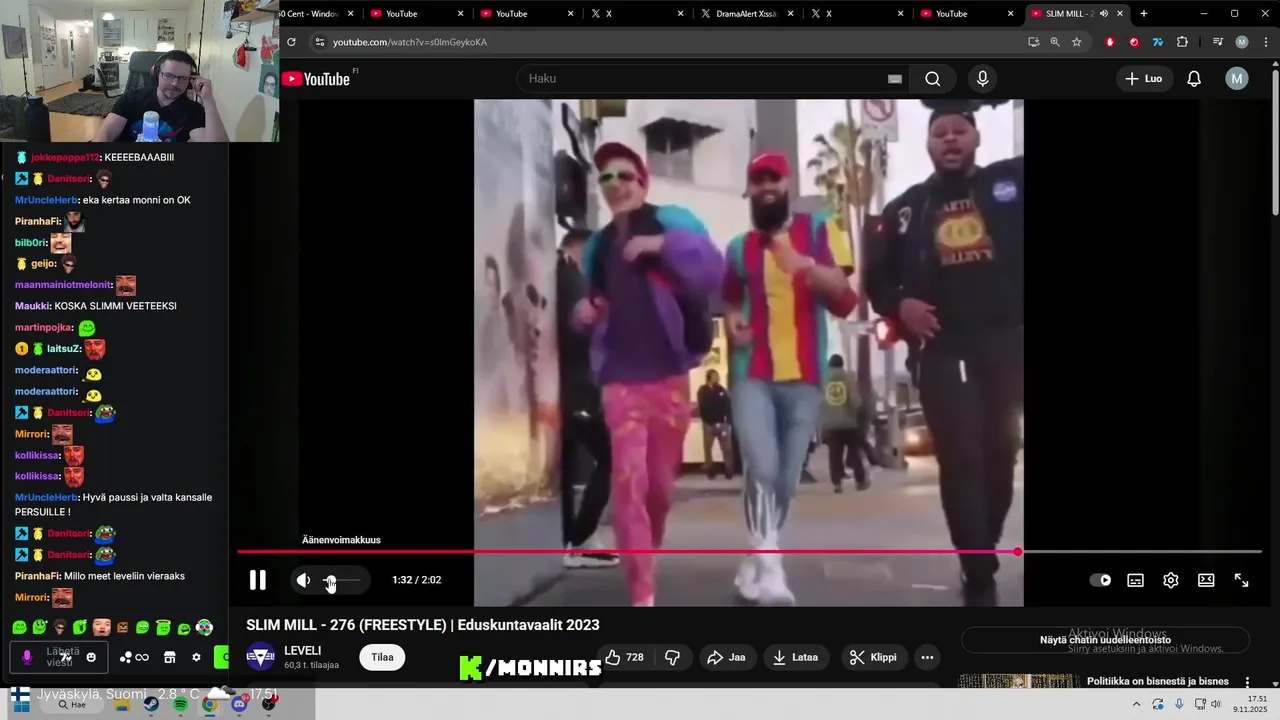This screenshot has height=720, width=1280.
Task: Click the YouTube page scrollbar
Action: click(1274, 140)
